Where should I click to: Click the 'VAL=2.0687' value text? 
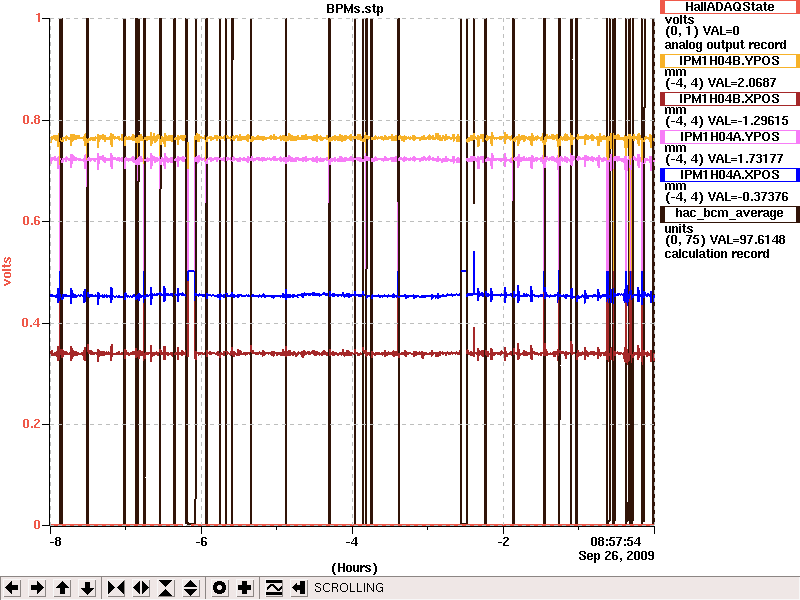tap(742, 83)
